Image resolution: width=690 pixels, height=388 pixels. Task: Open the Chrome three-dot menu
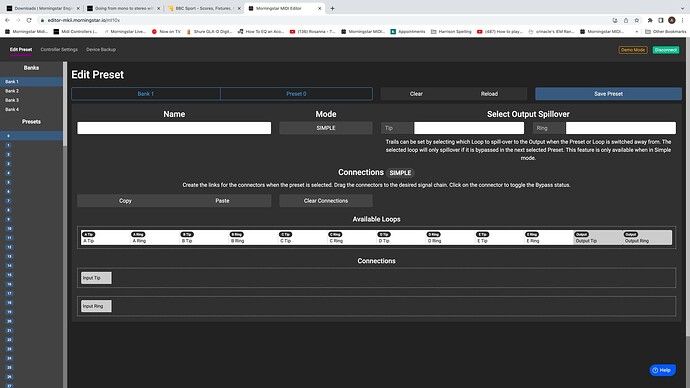683,20
